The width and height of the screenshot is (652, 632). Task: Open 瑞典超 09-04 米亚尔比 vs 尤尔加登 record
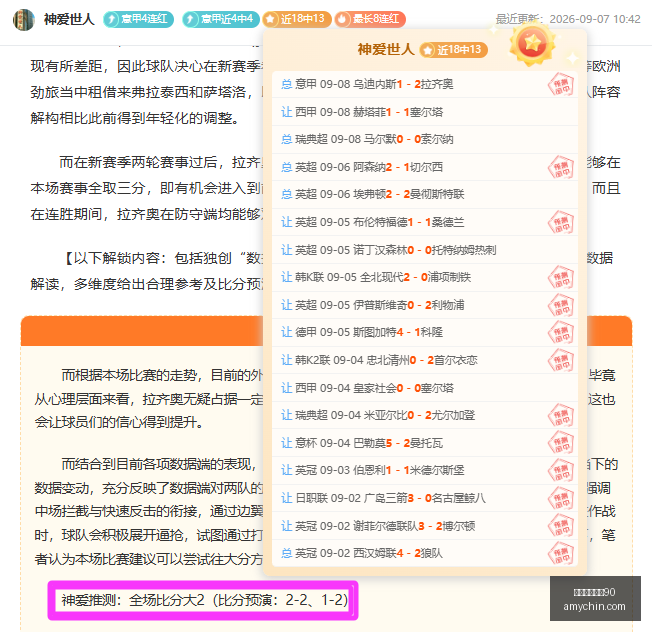[425, 415]
